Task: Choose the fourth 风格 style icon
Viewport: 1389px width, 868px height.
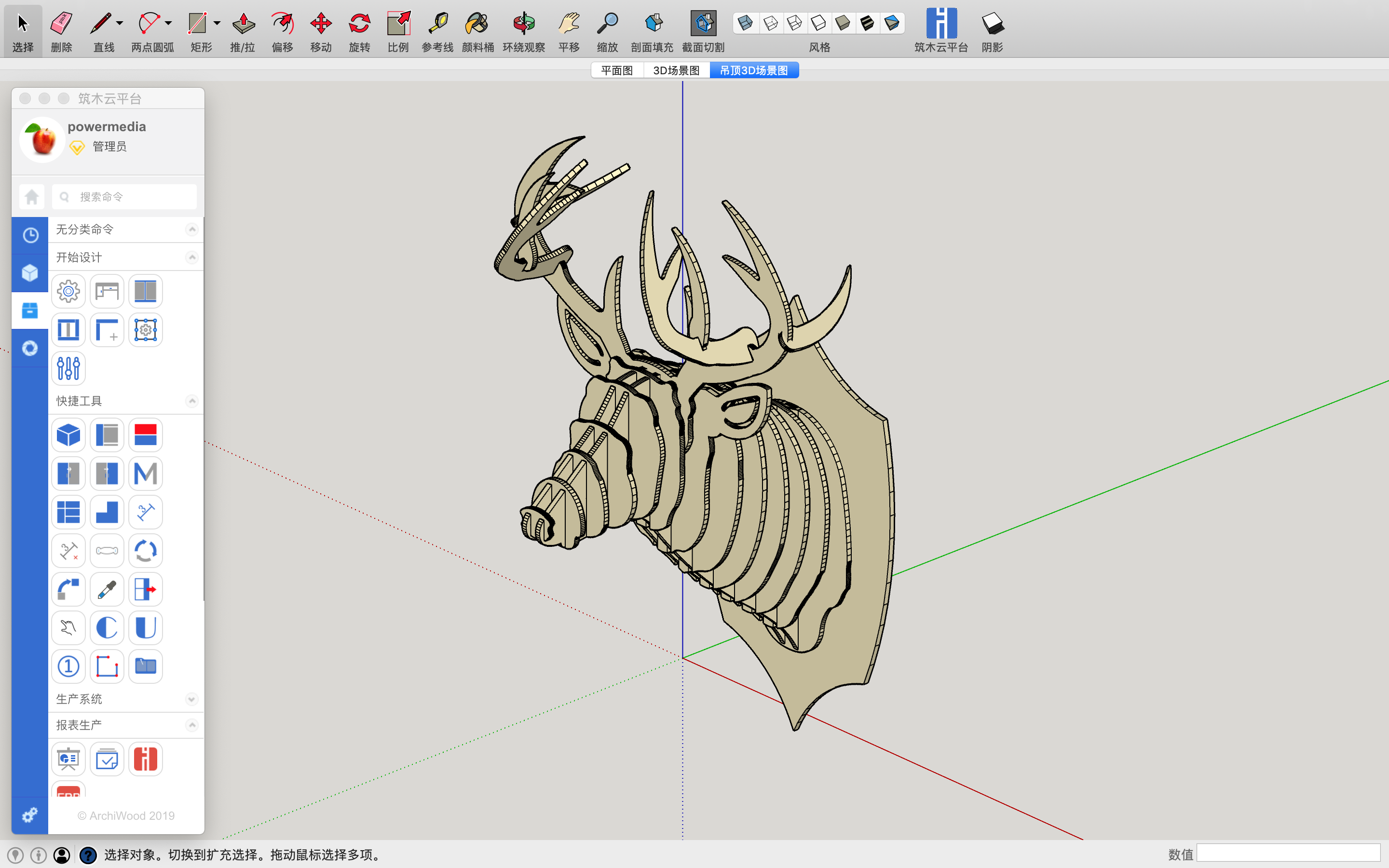Action: [x=818, y=24]
